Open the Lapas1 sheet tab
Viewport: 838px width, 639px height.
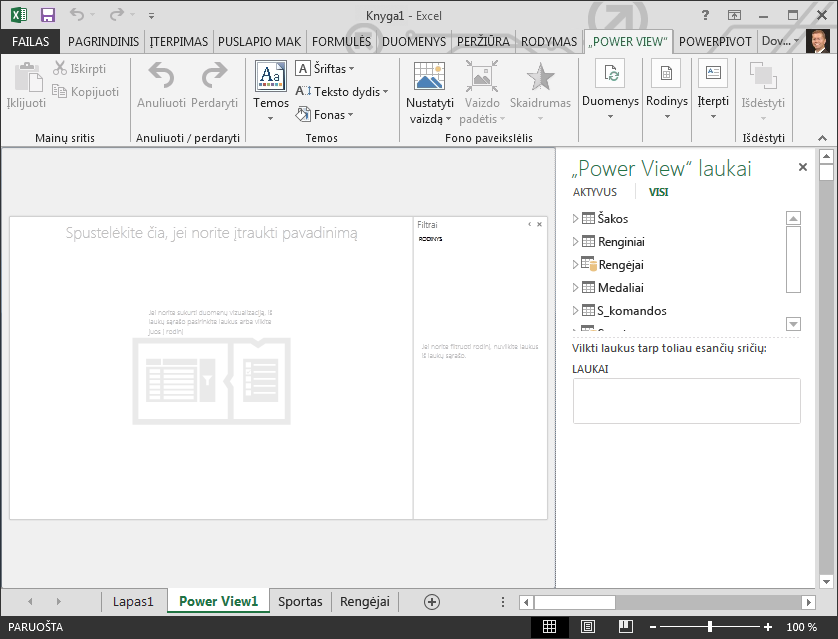click(x=133, y=602)
